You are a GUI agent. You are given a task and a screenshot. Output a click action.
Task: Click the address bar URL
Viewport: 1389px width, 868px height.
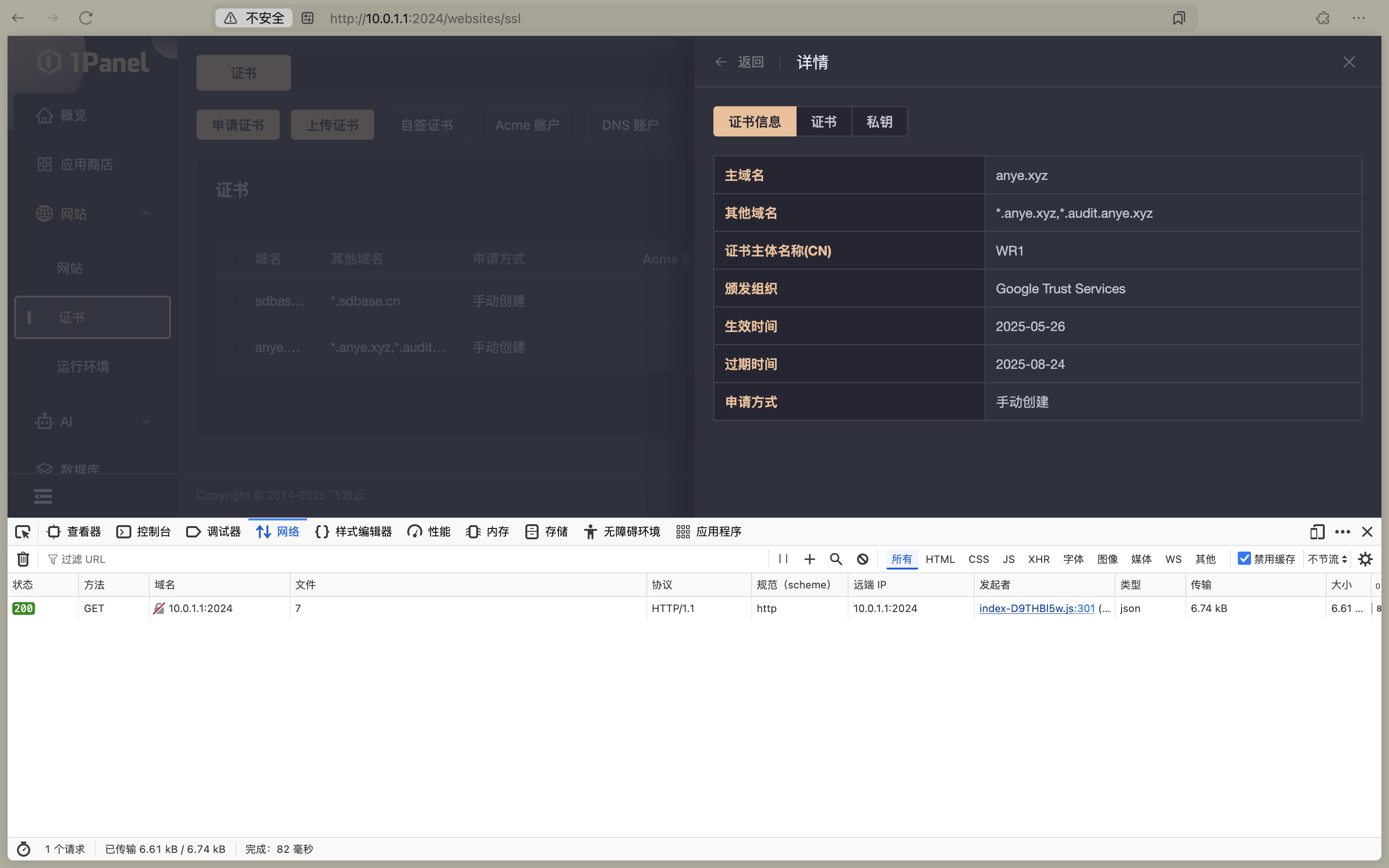click(x=425, y=18)
